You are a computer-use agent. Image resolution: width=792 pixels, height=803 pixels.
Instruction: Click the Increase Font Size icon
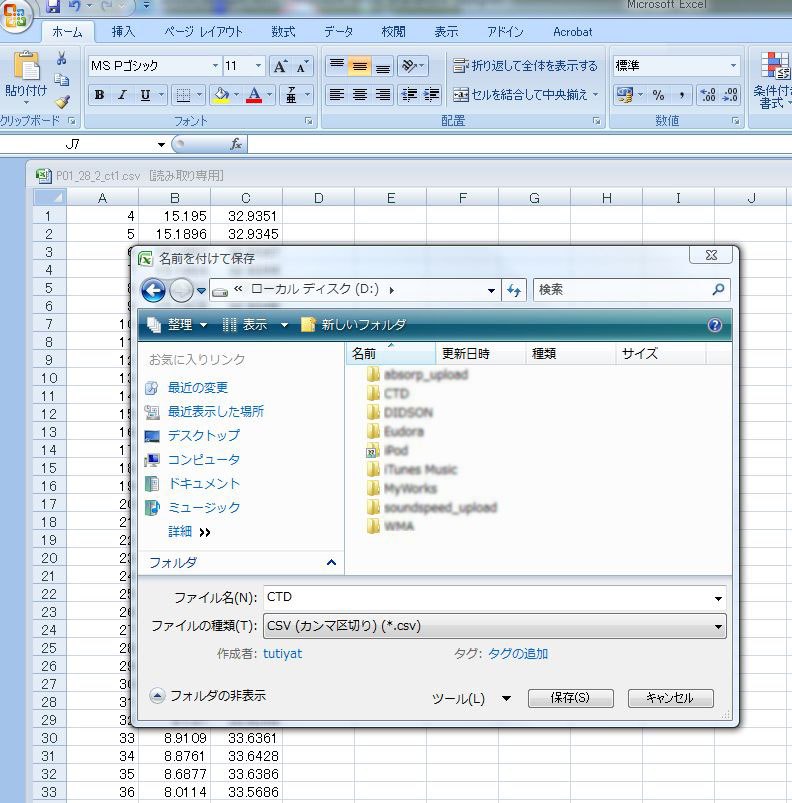[280, 66]
